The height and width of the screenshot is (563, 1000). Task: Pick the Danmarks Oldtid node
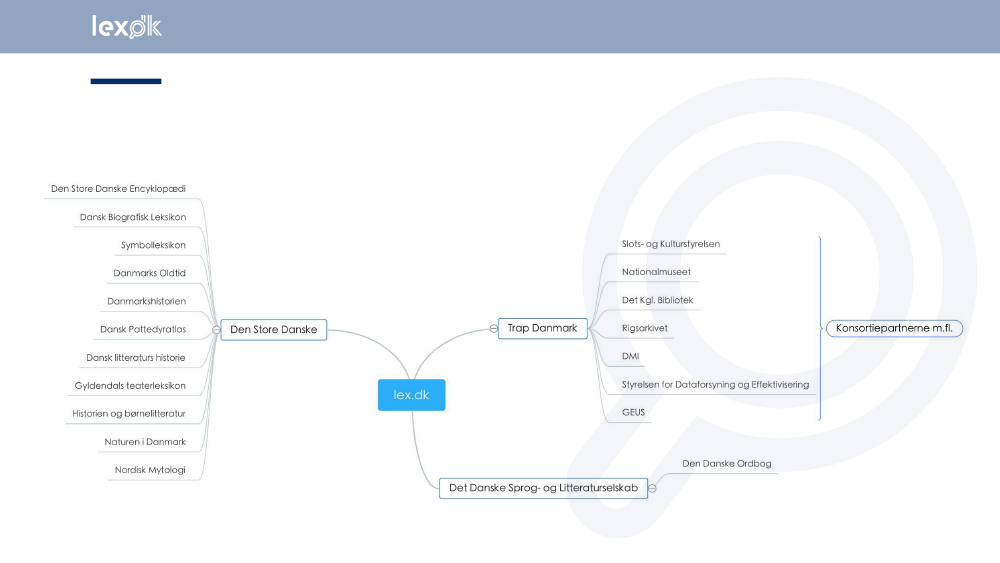[149, 273]
